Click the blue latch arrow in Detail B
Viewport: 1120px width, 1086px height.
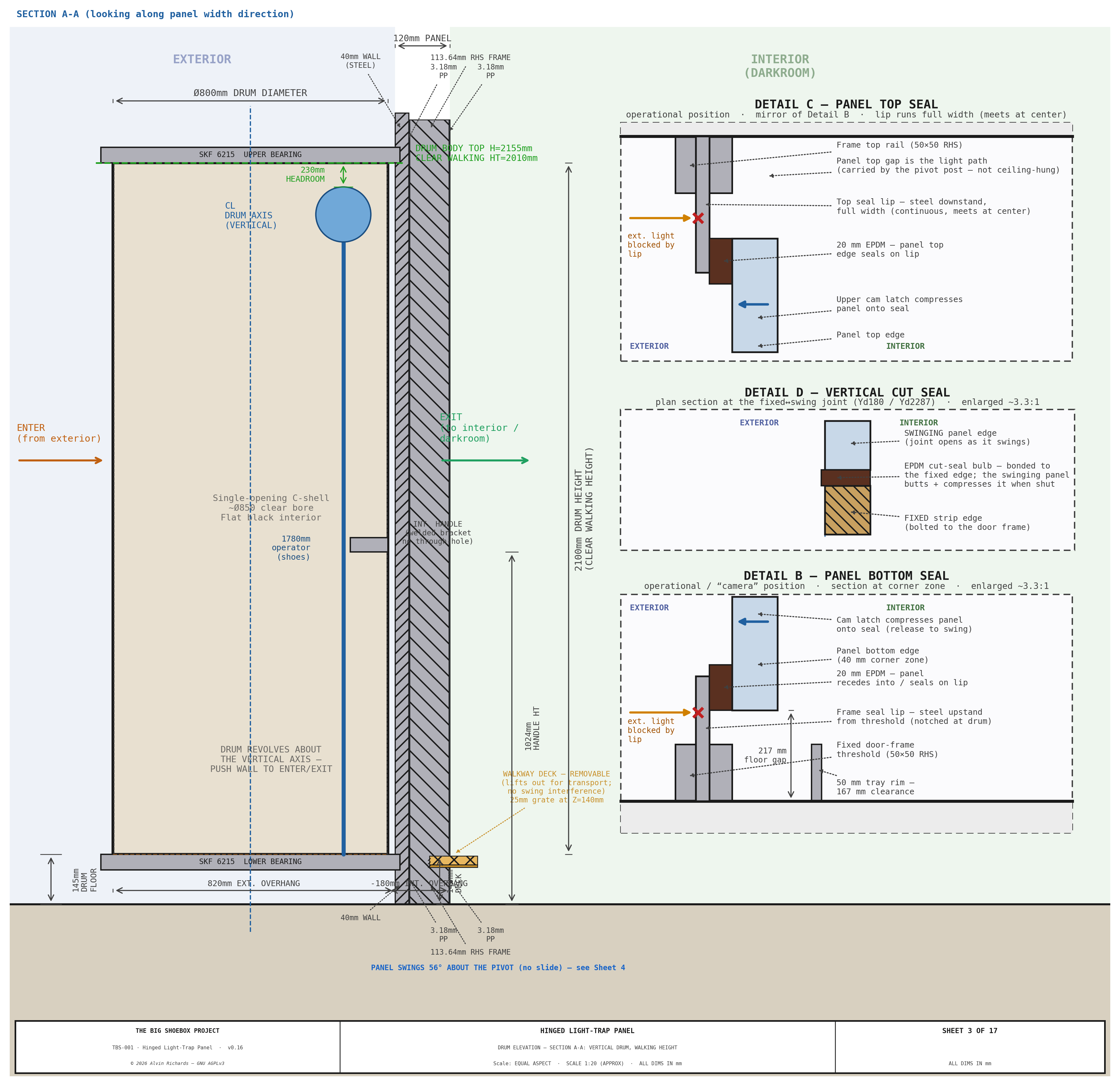[753, 621]
